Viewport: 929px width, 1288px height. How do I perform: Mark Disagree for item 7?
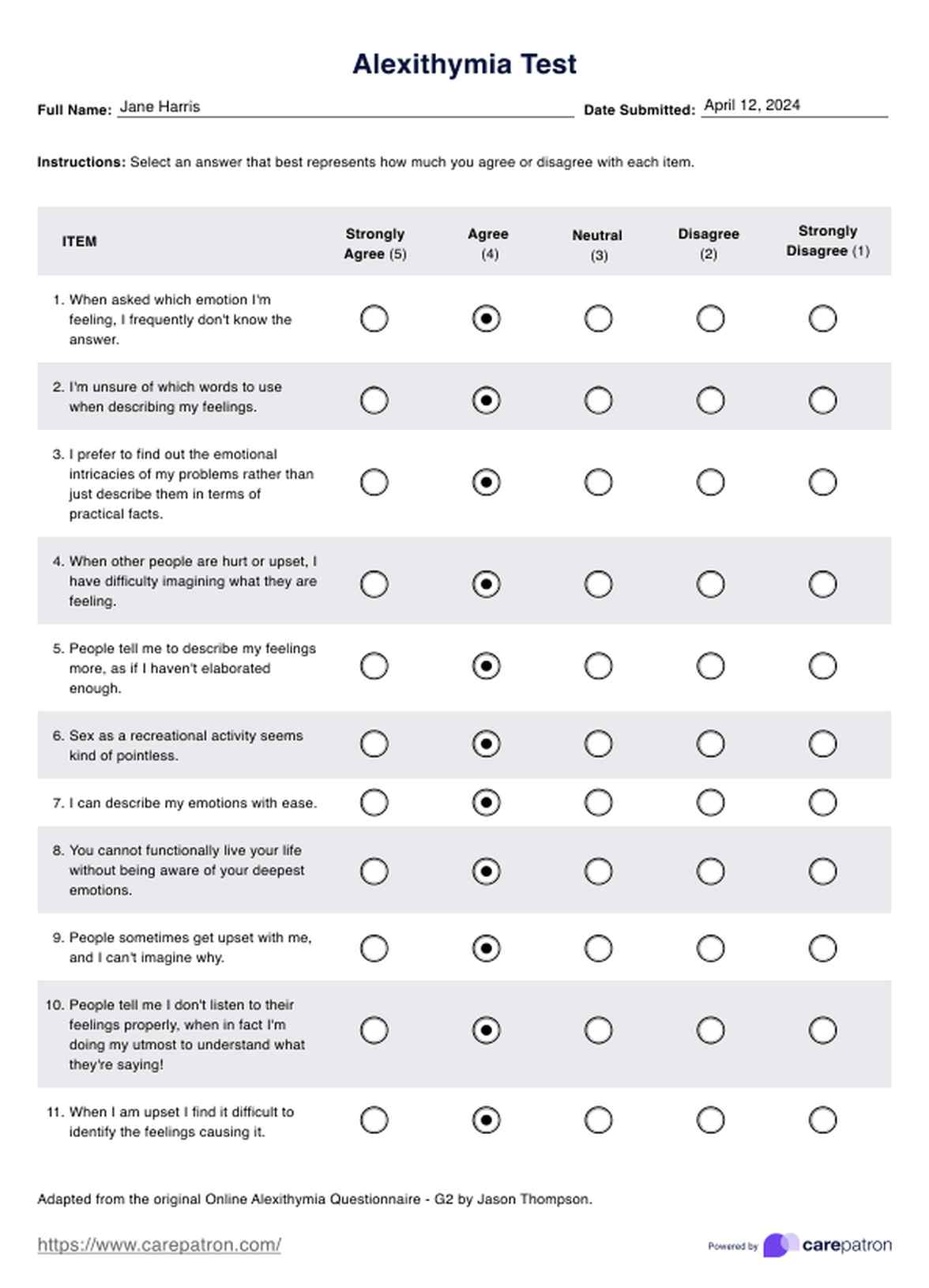(710, 803)
